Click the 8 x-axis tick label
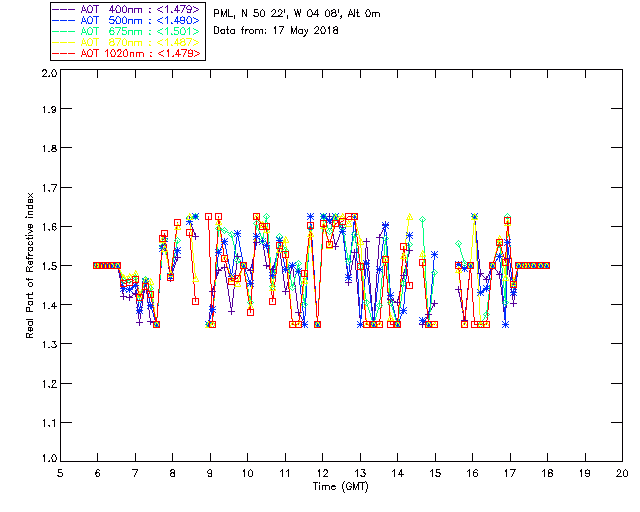The width and height of the screenshot is (640, 512). click(x=173, y=473)
